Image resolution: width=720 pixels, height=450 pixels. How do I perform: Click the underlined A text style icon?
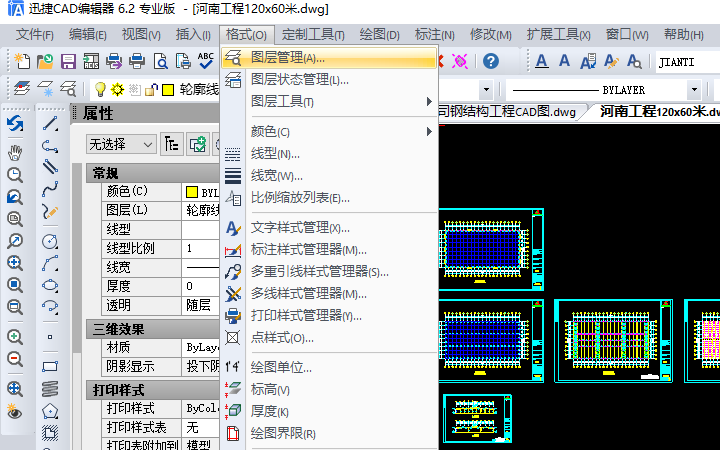click(542, 61)
